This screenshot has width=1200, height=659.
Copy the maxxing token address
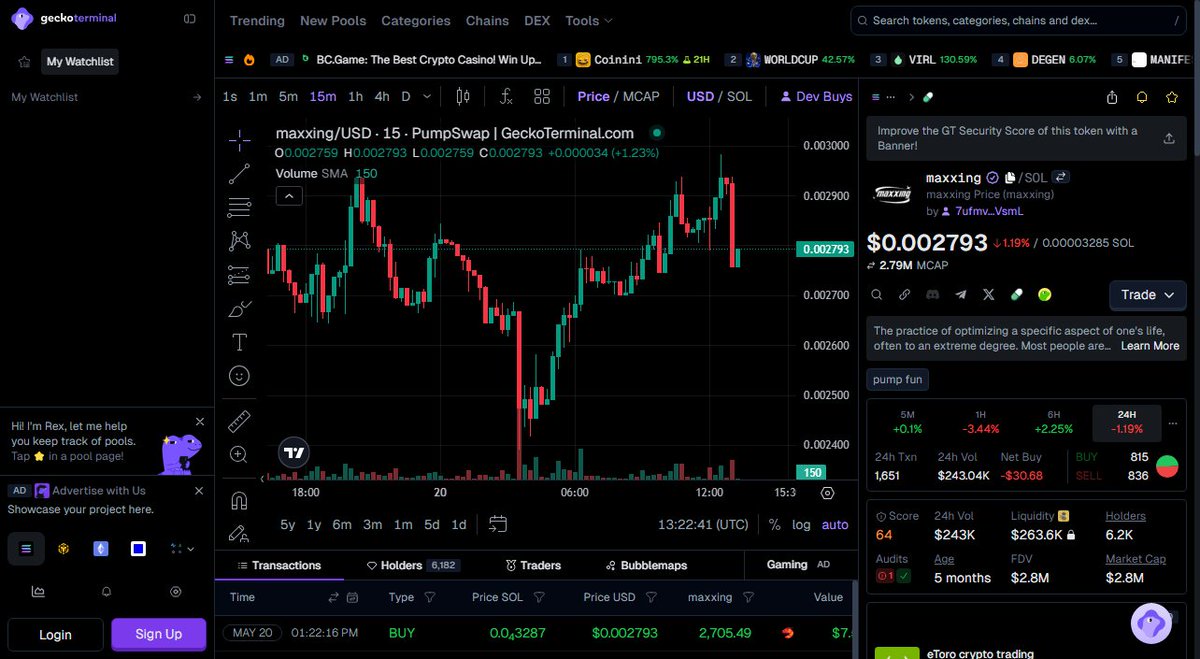[x=1011, y=177]
